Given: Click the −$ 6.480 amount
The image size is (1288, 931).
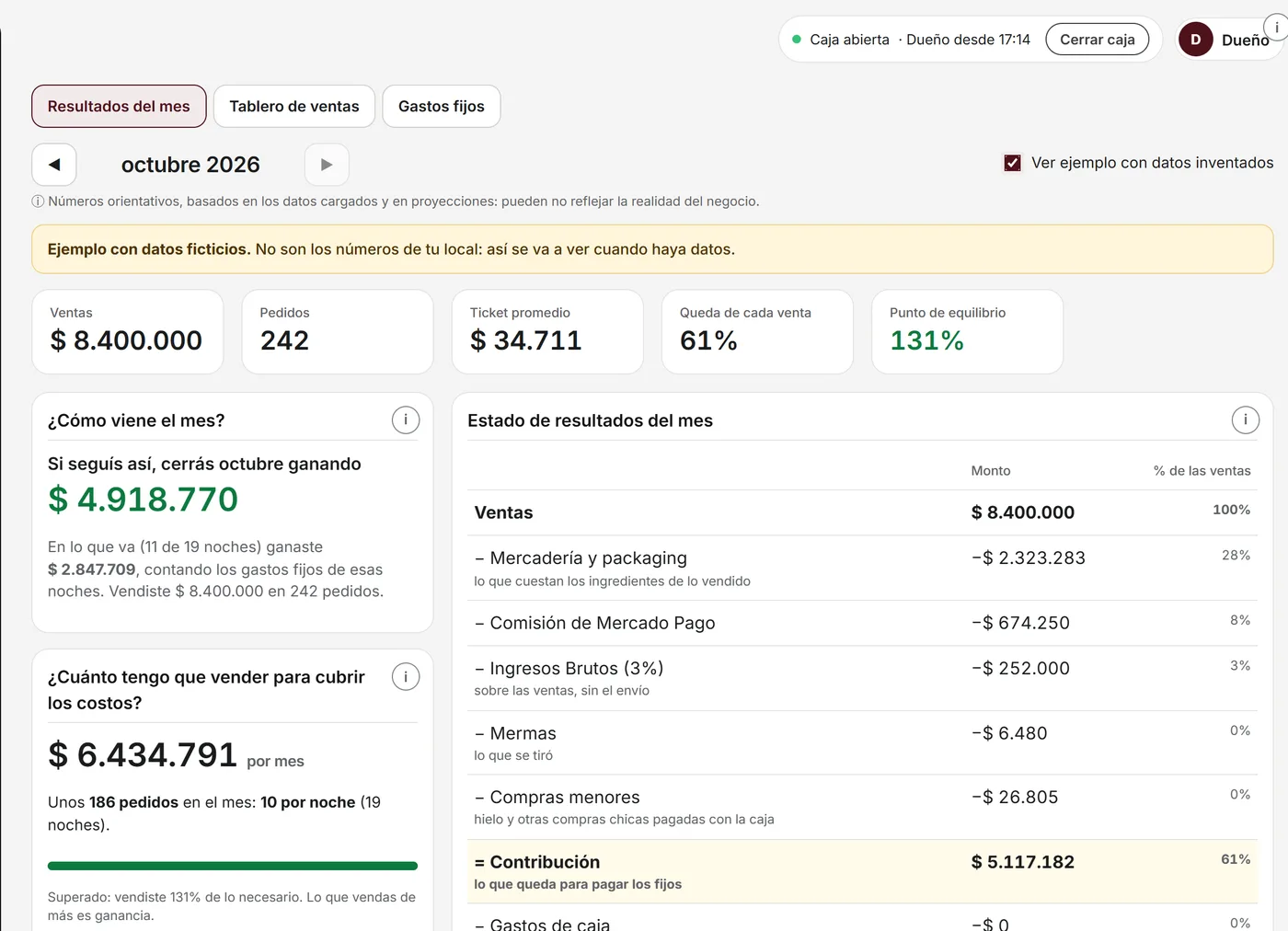Looking at the screenshot, I should pos(1009,733).
